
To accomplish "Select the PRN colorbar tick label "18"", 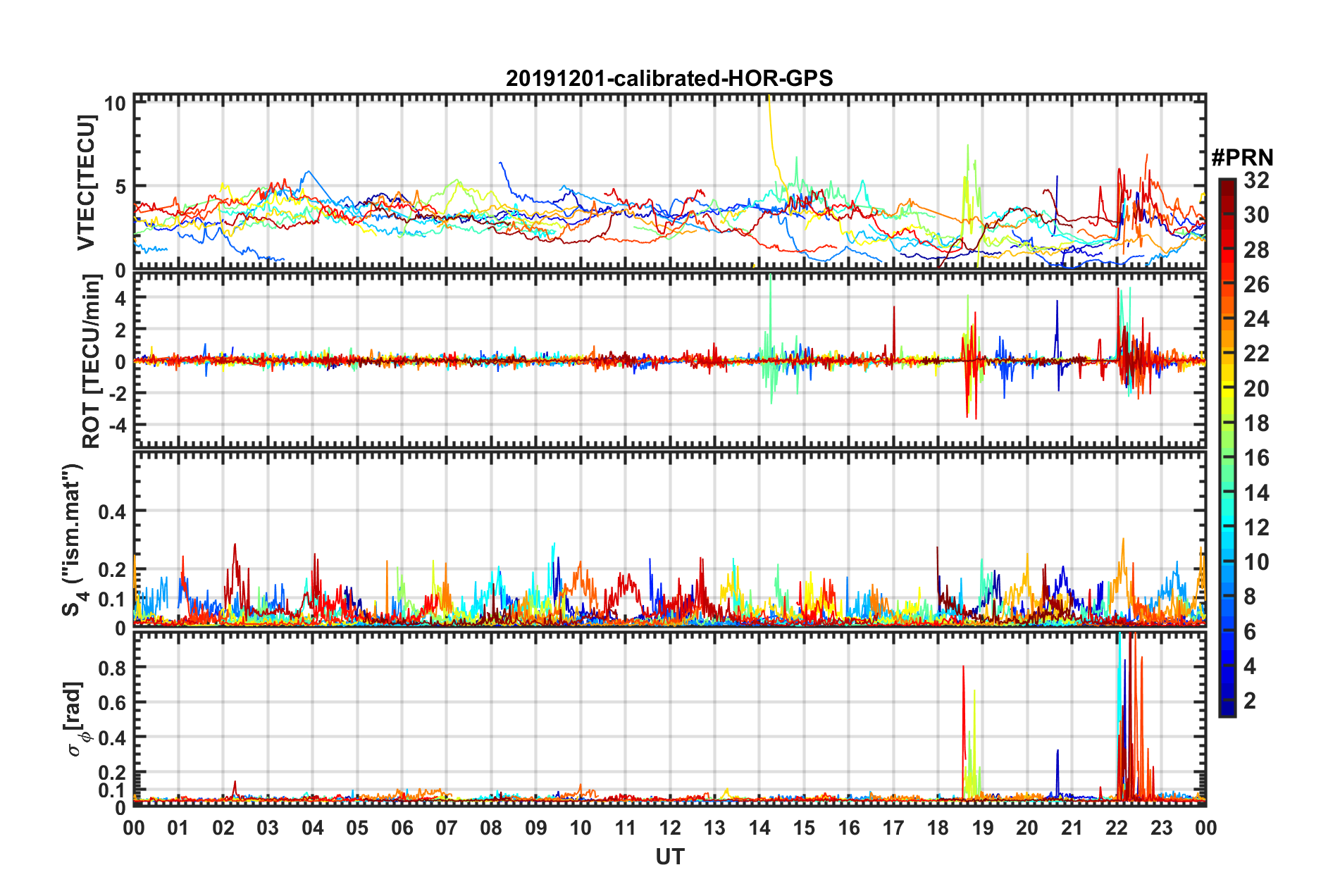I will coord(1256,423).
